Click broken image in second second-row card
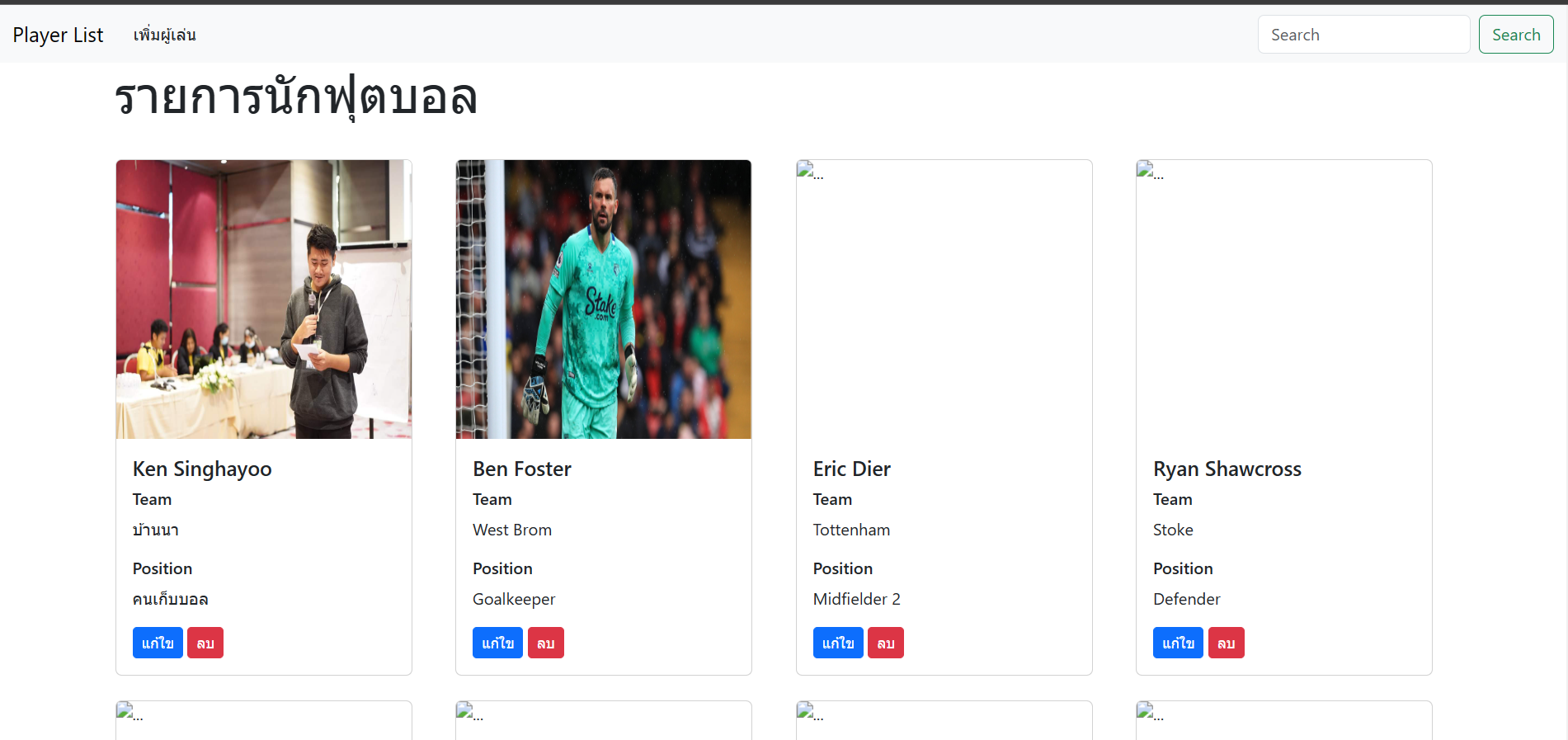 pos(469,712)
